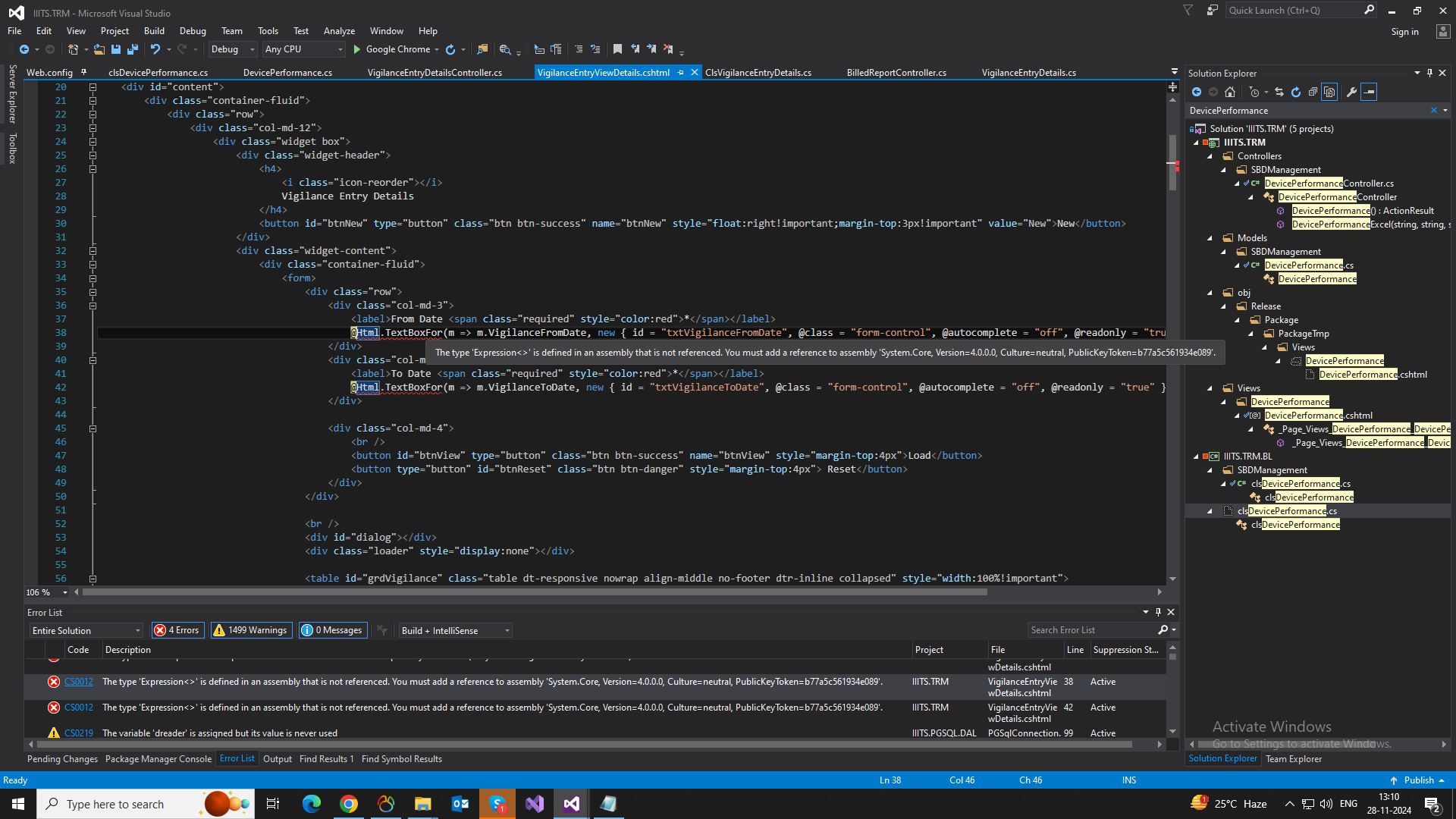Toggle auto-hide pin on Error List
This screenshot has width=1456, height=819.
pos(1158,612)
